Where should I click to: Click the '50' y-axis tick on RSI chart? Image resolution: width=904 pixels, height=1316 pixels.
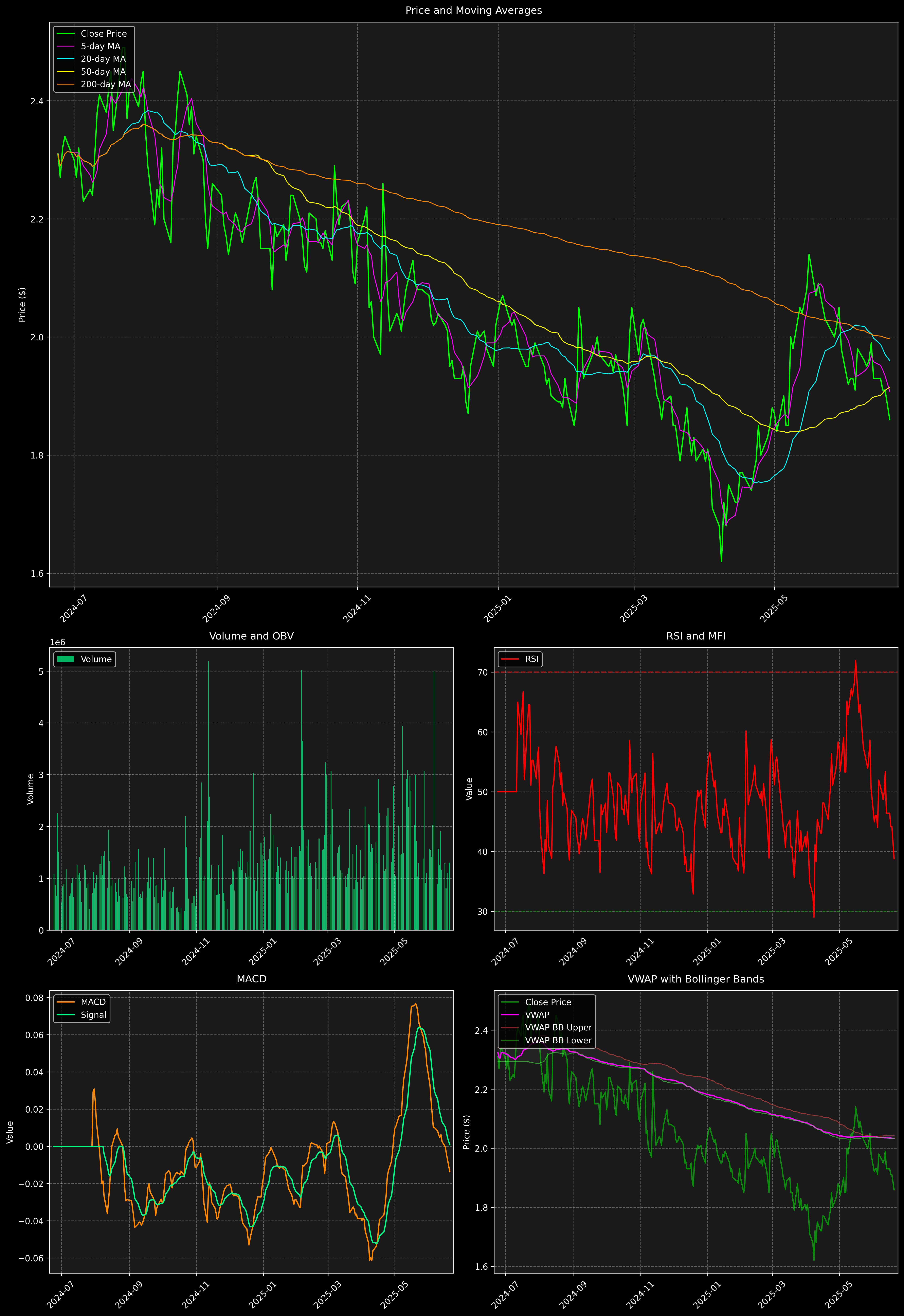pos(483,792)
